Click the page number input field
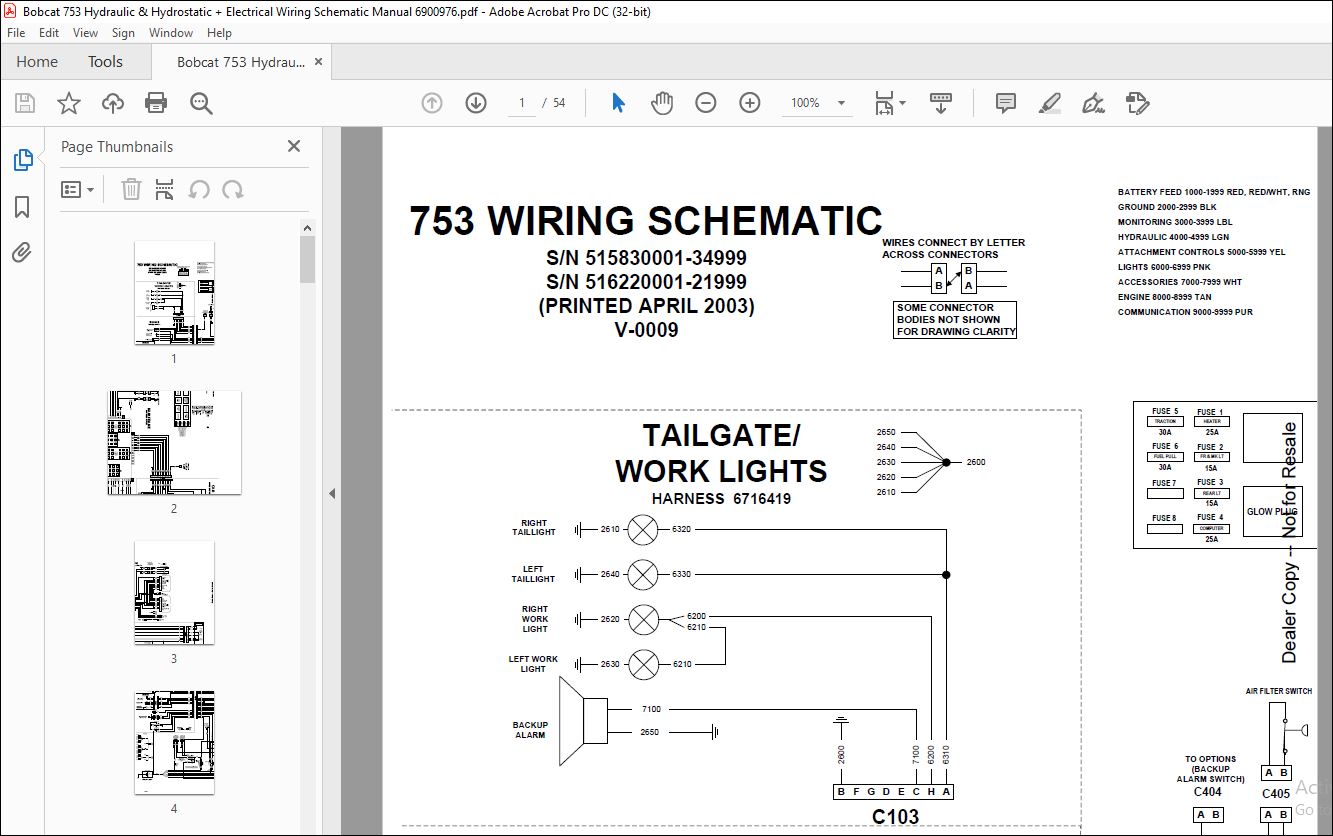 520,103
